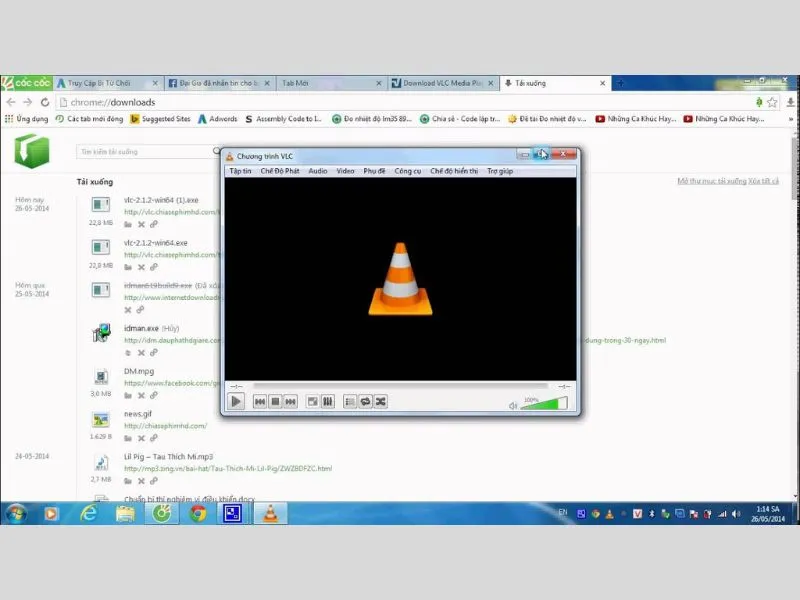Switch to Download VLC Media Player tab
The width and height of the screenshot is (800, 600).
[443, 83]
